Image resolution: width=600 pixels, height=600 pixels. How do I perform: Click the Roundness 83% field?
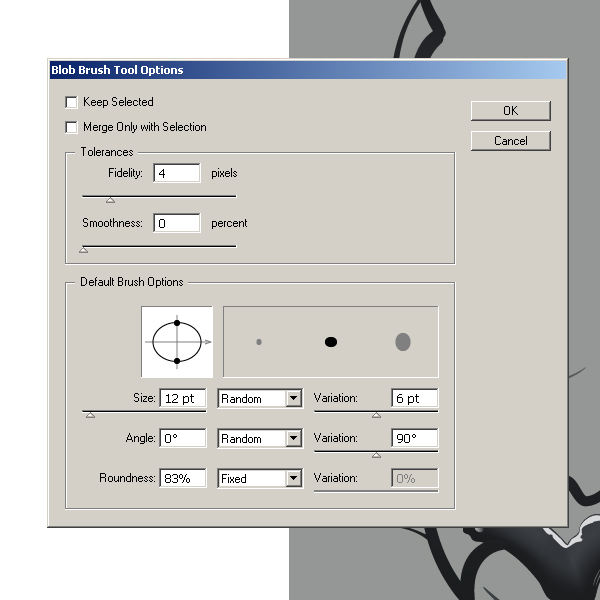click(183, 478)
